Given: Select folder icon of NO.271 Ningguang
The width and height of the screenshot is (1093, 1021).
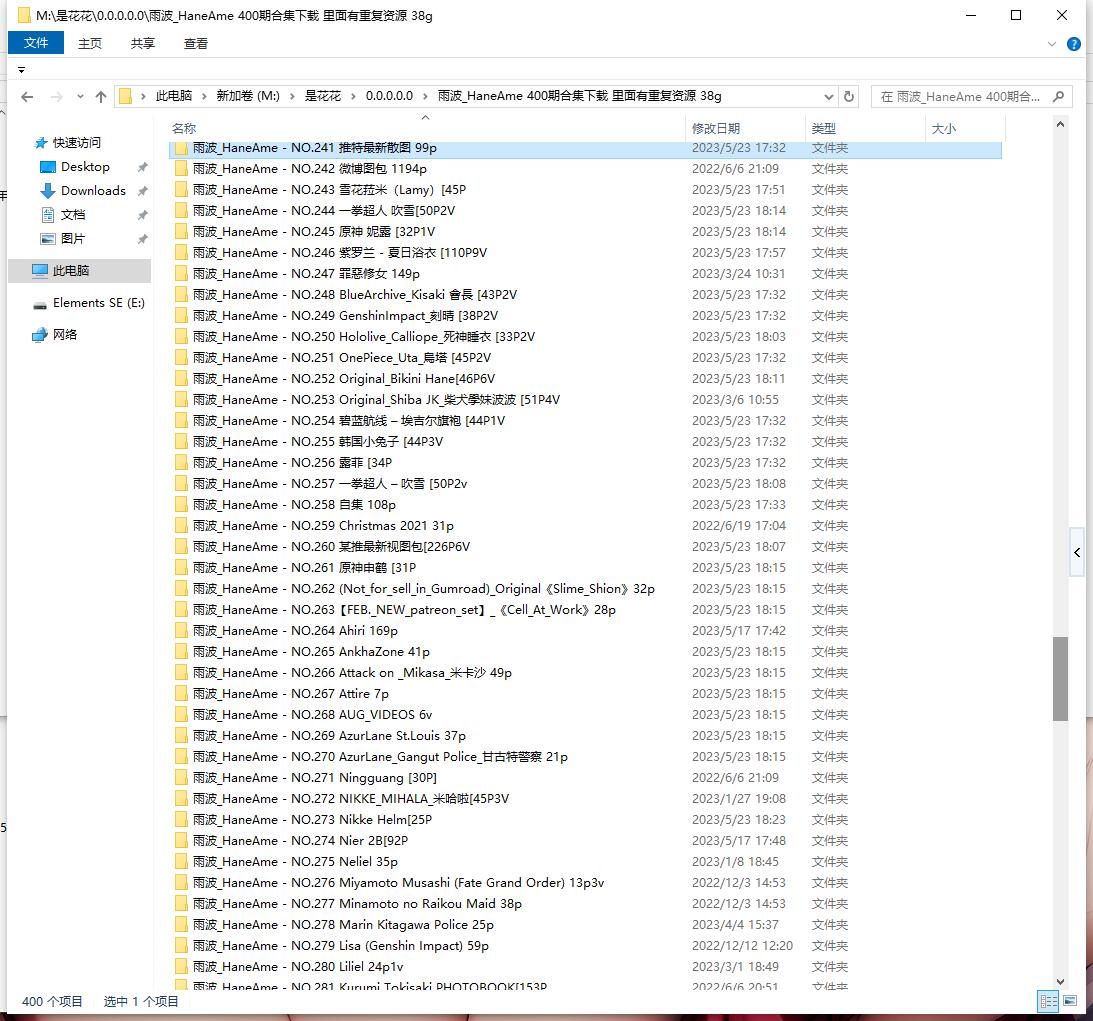Looking at the screenshot, I should tap(181, 778).
